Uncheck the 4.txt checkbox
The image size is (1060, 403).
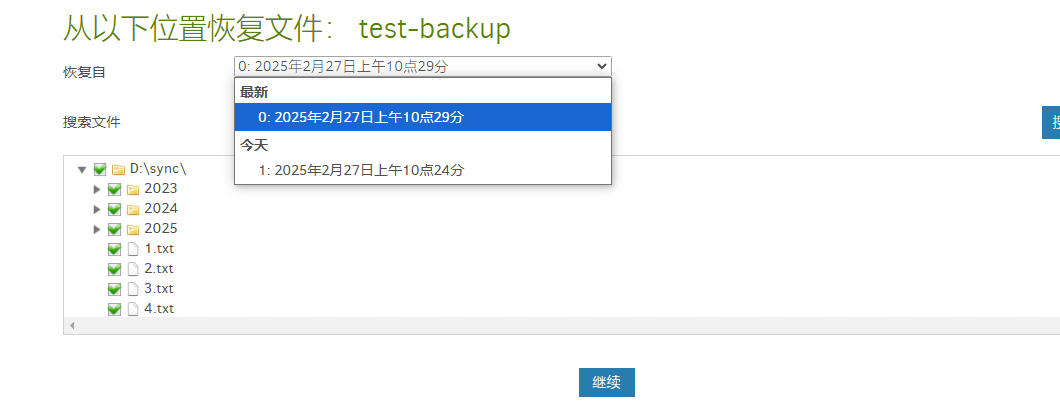pyautogui.click(x=114, y=309)
